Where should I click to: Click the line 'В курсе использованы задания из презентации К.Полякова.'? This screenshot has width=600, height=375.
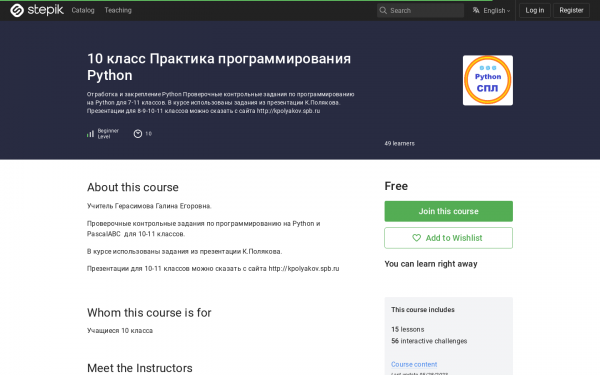click(184, 251)
